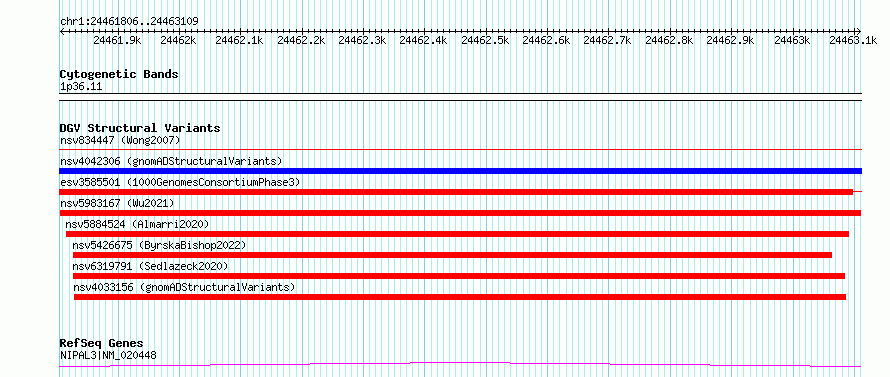Click the blue nsv4042306 variant bar

coord(461,171)
